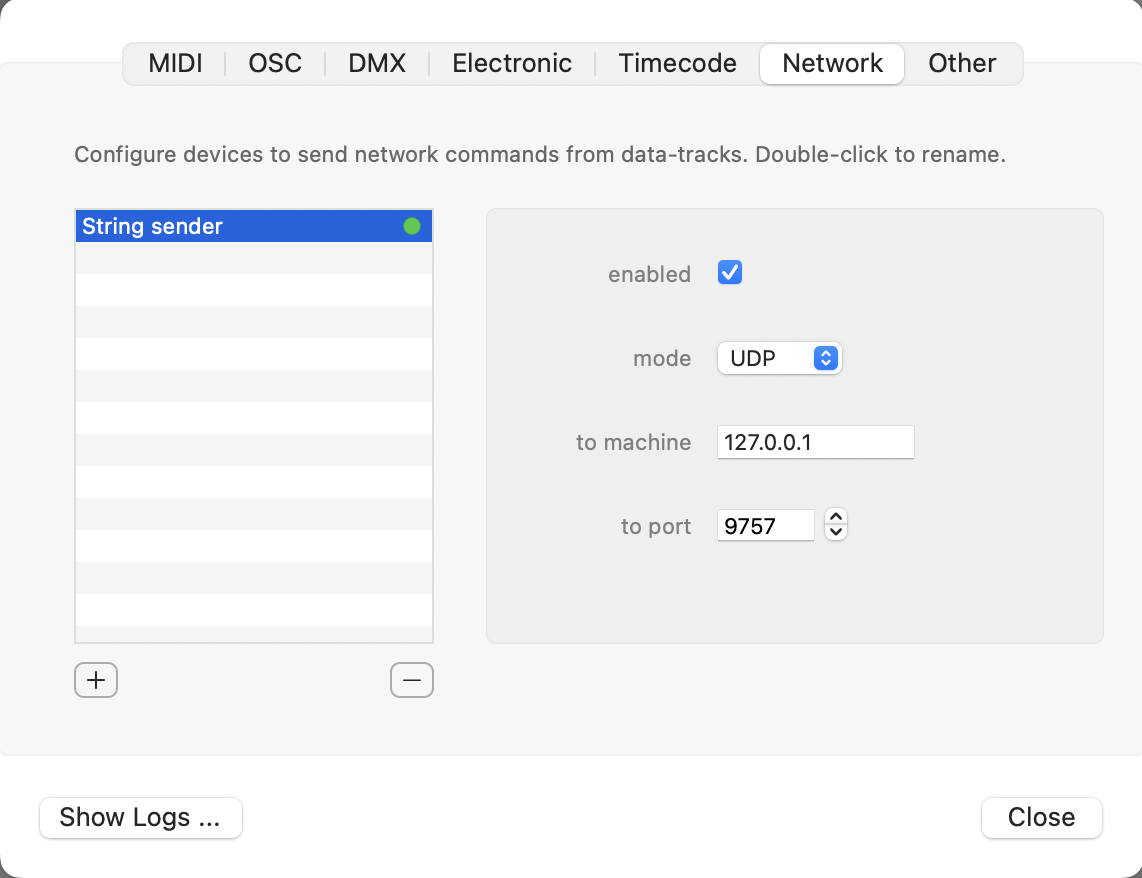Click the Show Logs button

pyautogui.click(x=141, y=817)
